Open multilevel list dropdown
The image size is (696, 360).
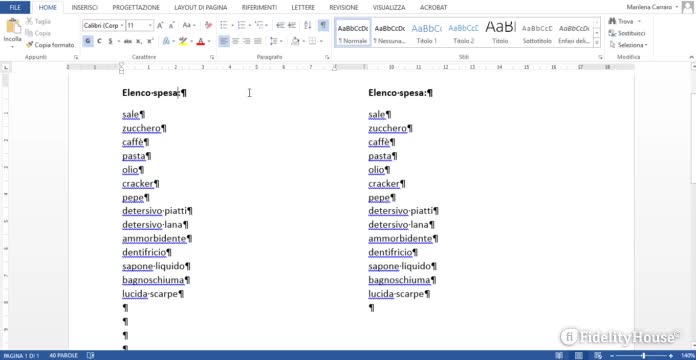point(267,26)
